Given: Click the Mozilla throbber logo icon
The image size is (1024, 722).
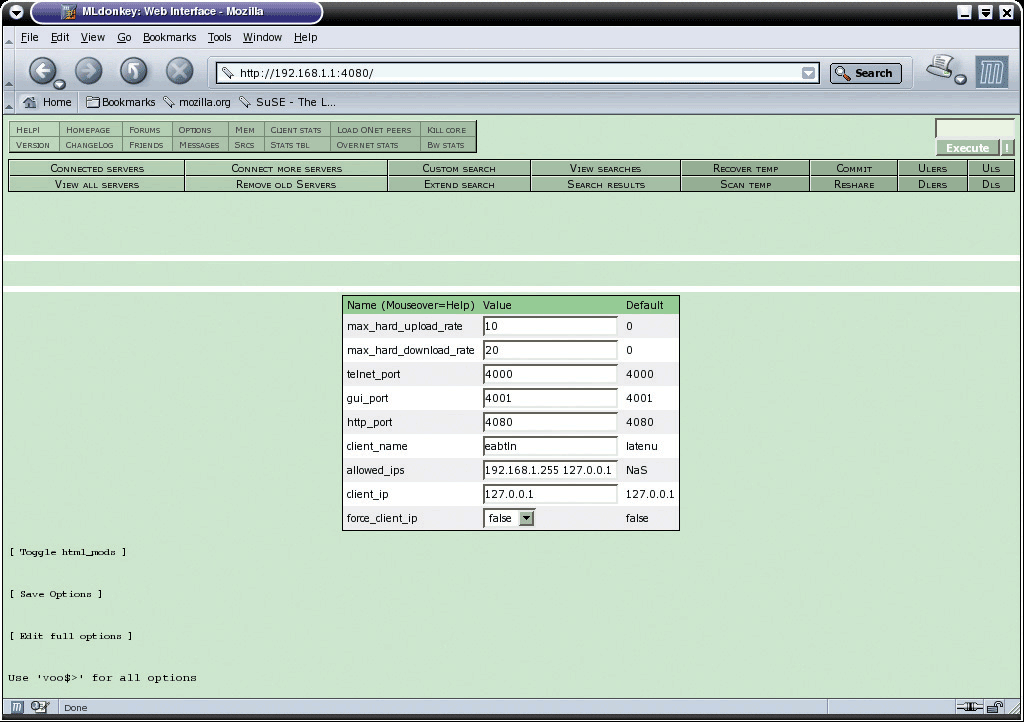Looking at the screenshot, I should 991,72.
